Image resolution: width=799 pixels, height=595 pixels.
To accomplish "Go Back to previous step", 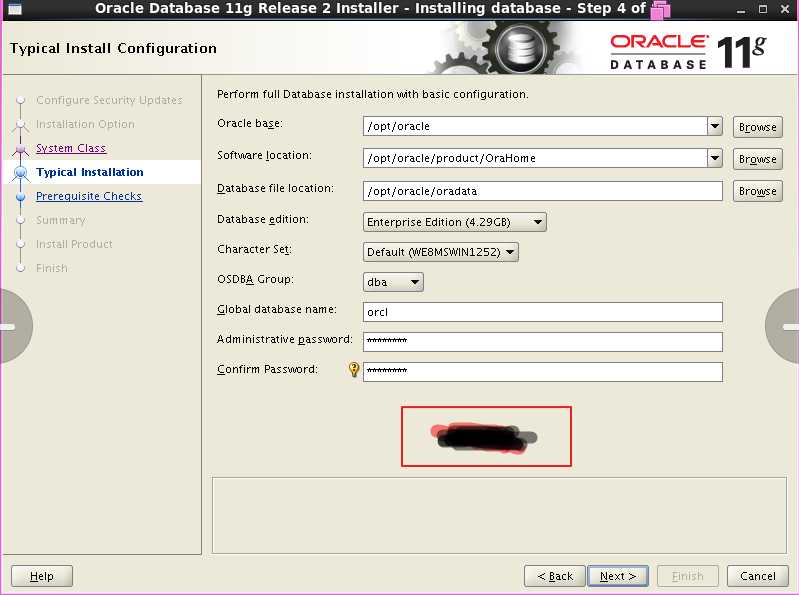I will click(x=554, y=576).
